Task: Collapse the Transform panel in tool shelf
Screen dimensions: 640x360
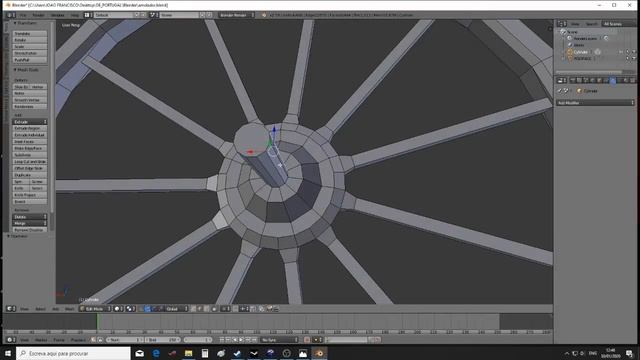Action: pyautogui.click(x=26, y=23)
